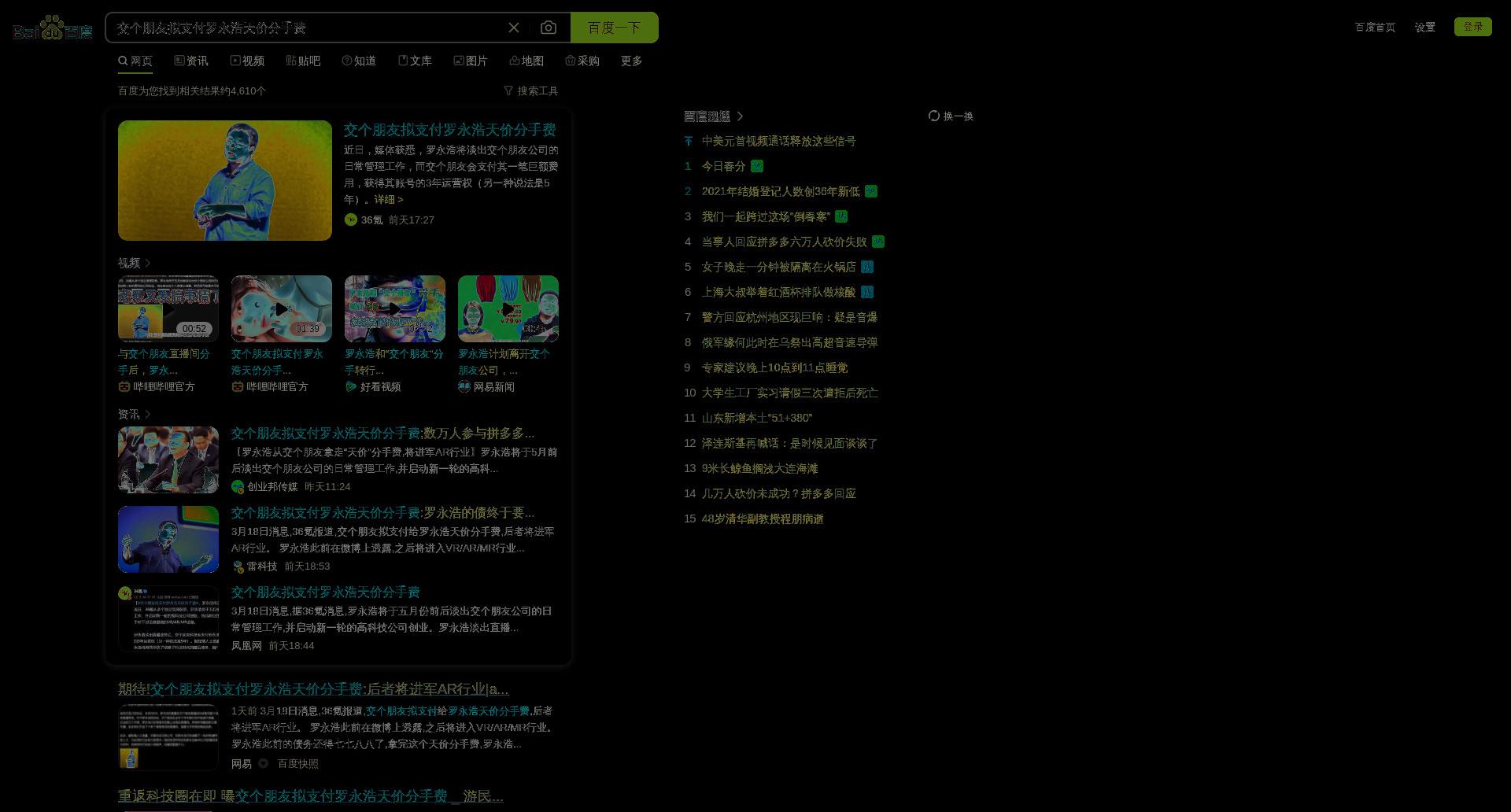Viewport: 1511px width, 812px height.
Task: Open the 贴吧 tab
Action: click(x=303, y=61)
